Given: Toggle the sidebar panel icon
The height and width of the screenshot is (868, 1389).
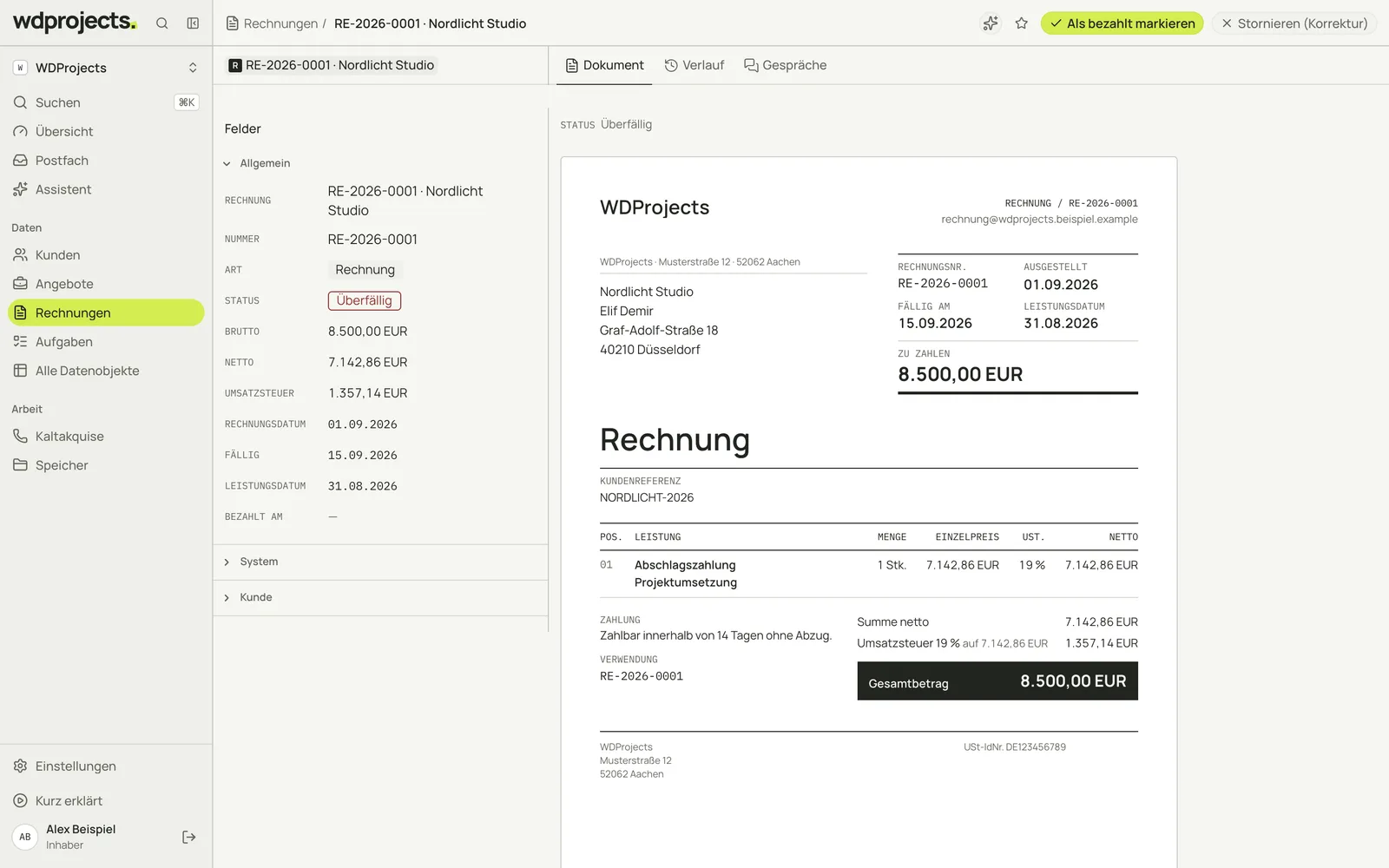Looking at the screenshot, I should [x=193, y=23].
